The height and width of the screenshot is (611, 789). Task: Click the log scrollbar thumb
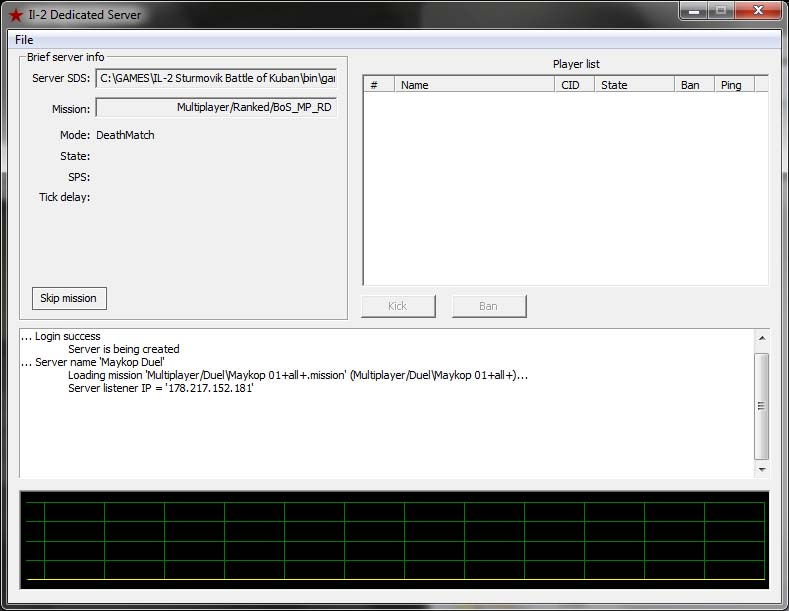click(x=762, y=406)
